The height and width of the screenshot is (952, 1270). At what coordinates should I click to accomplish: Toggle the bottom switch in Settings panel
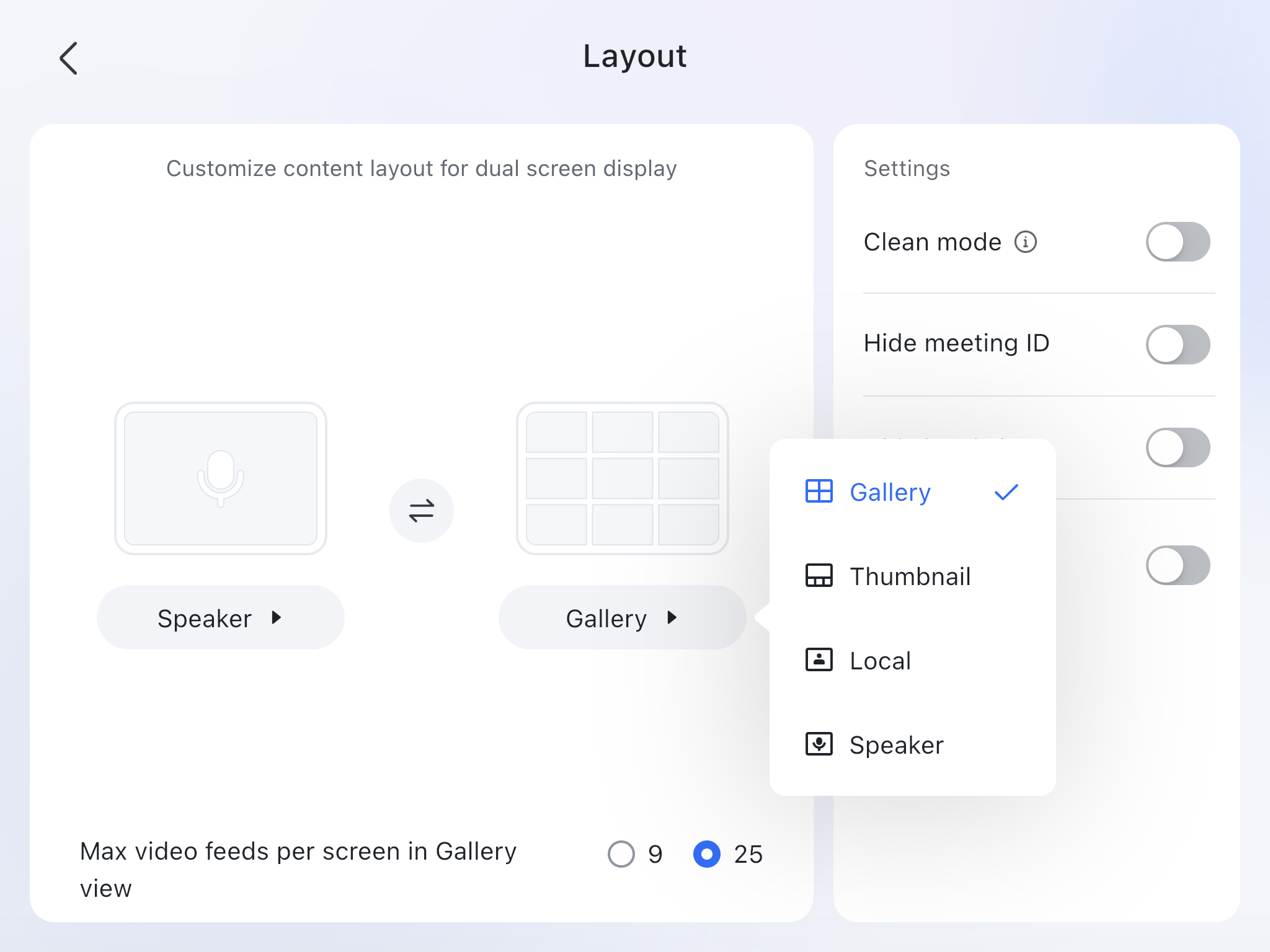click(x=1178, y=565)
